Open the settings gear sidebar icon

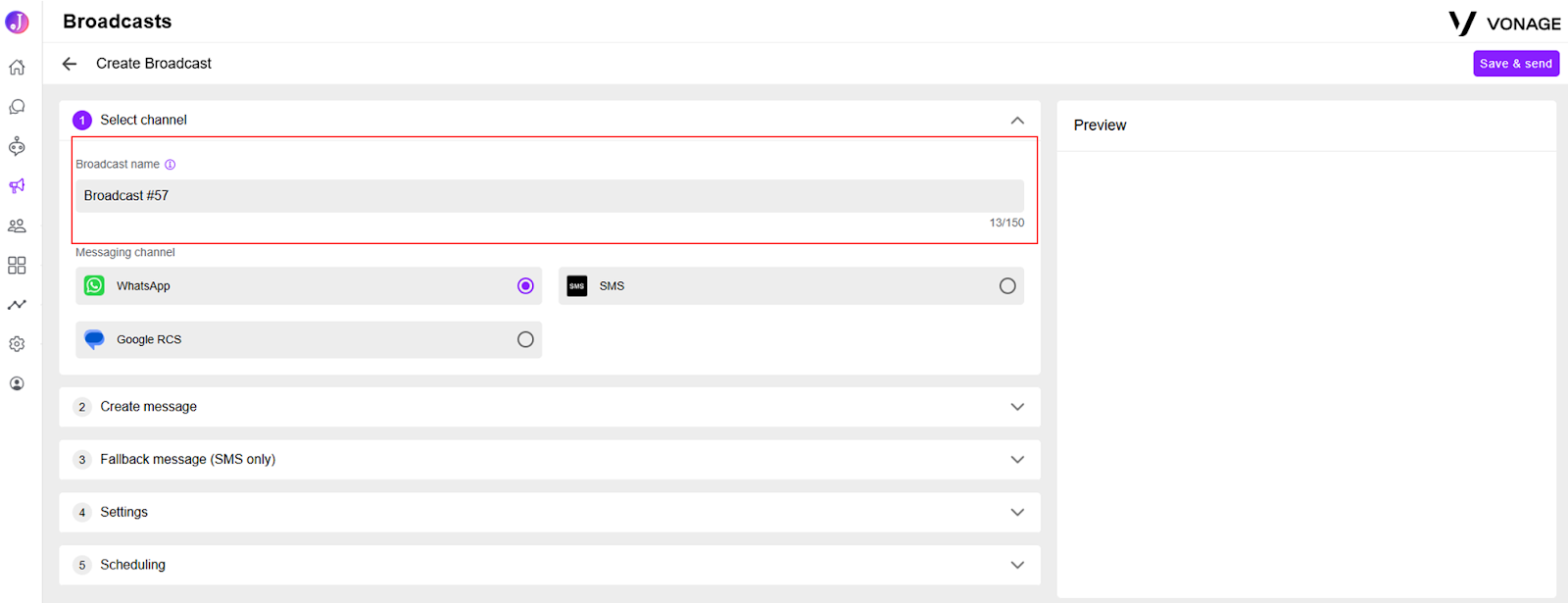(17, 344)
